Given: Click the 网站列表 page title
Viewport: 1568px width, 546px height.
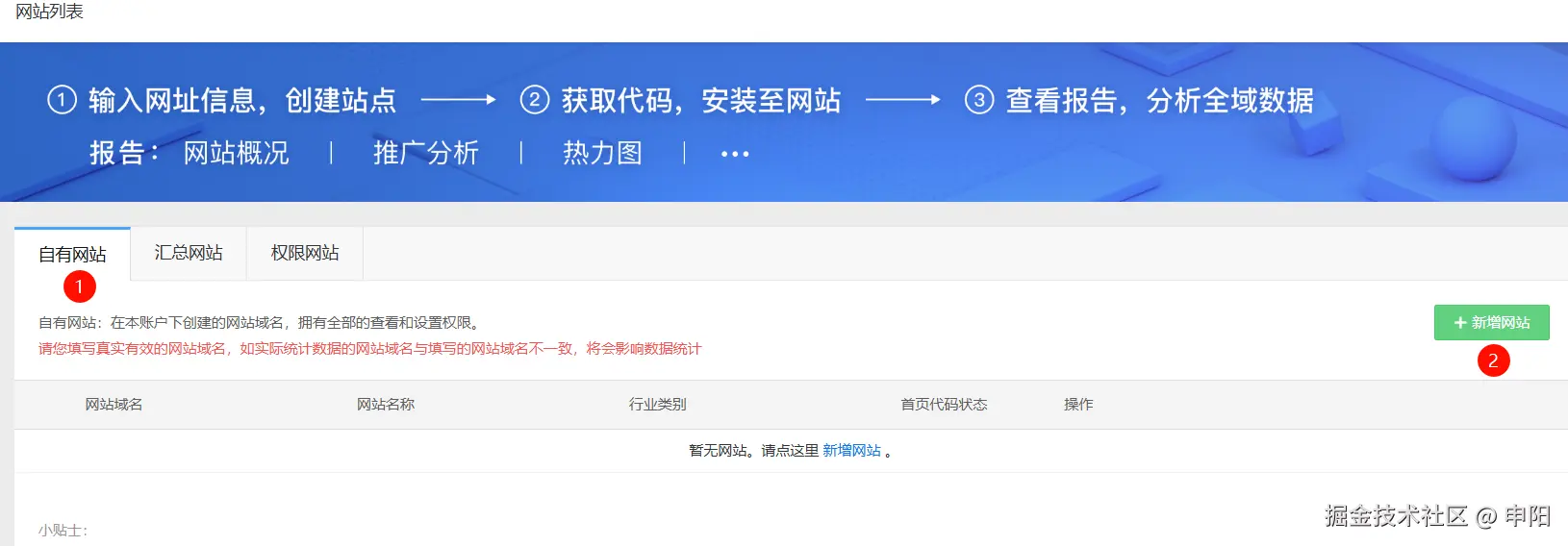Looking at the screenshot, I should click(49, 12).
